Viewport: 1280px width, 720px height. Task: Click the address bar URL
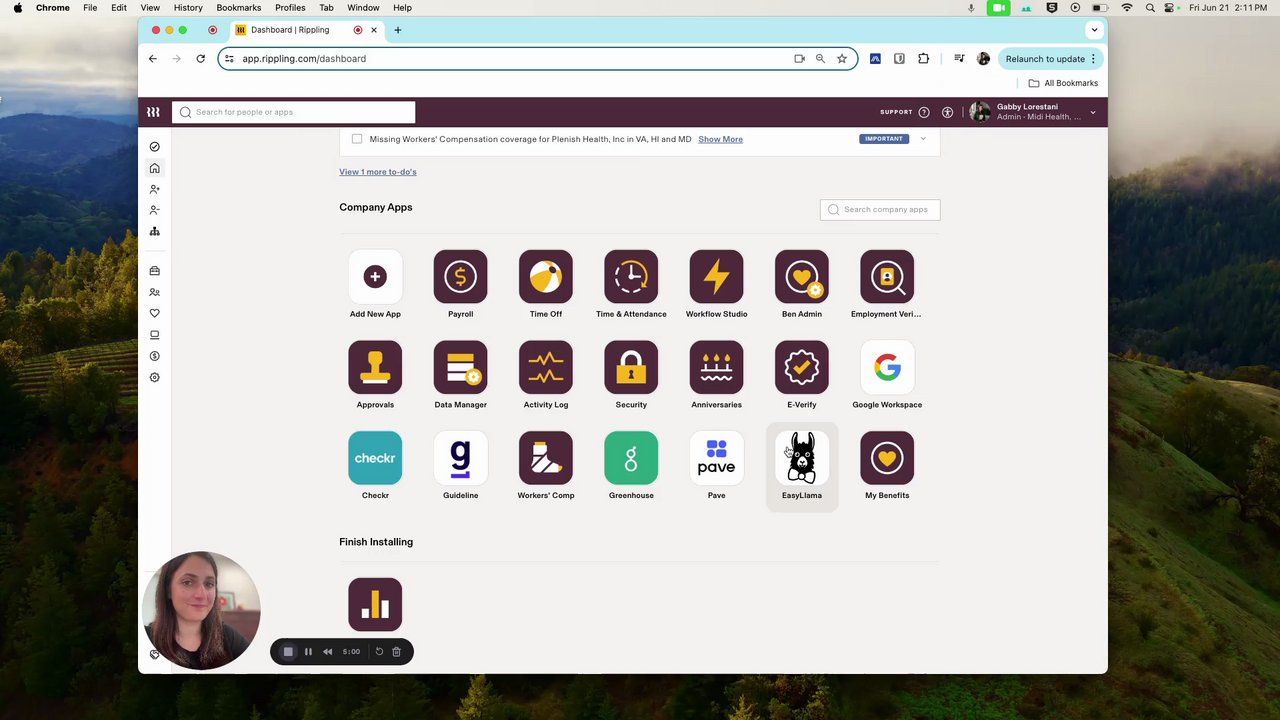(x=304, y=59)
